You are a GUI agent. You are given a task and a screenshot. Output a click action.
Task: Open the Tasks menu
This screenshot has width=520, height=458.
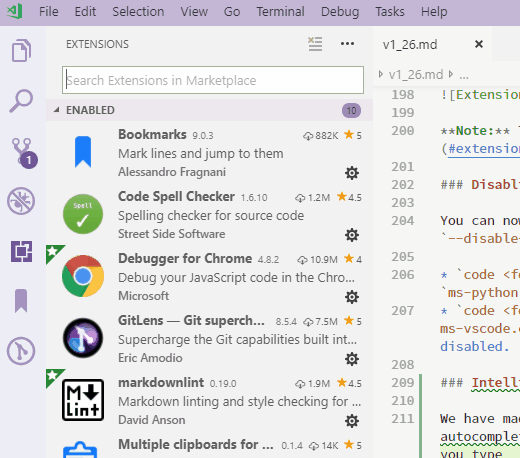tap(390, 12)
